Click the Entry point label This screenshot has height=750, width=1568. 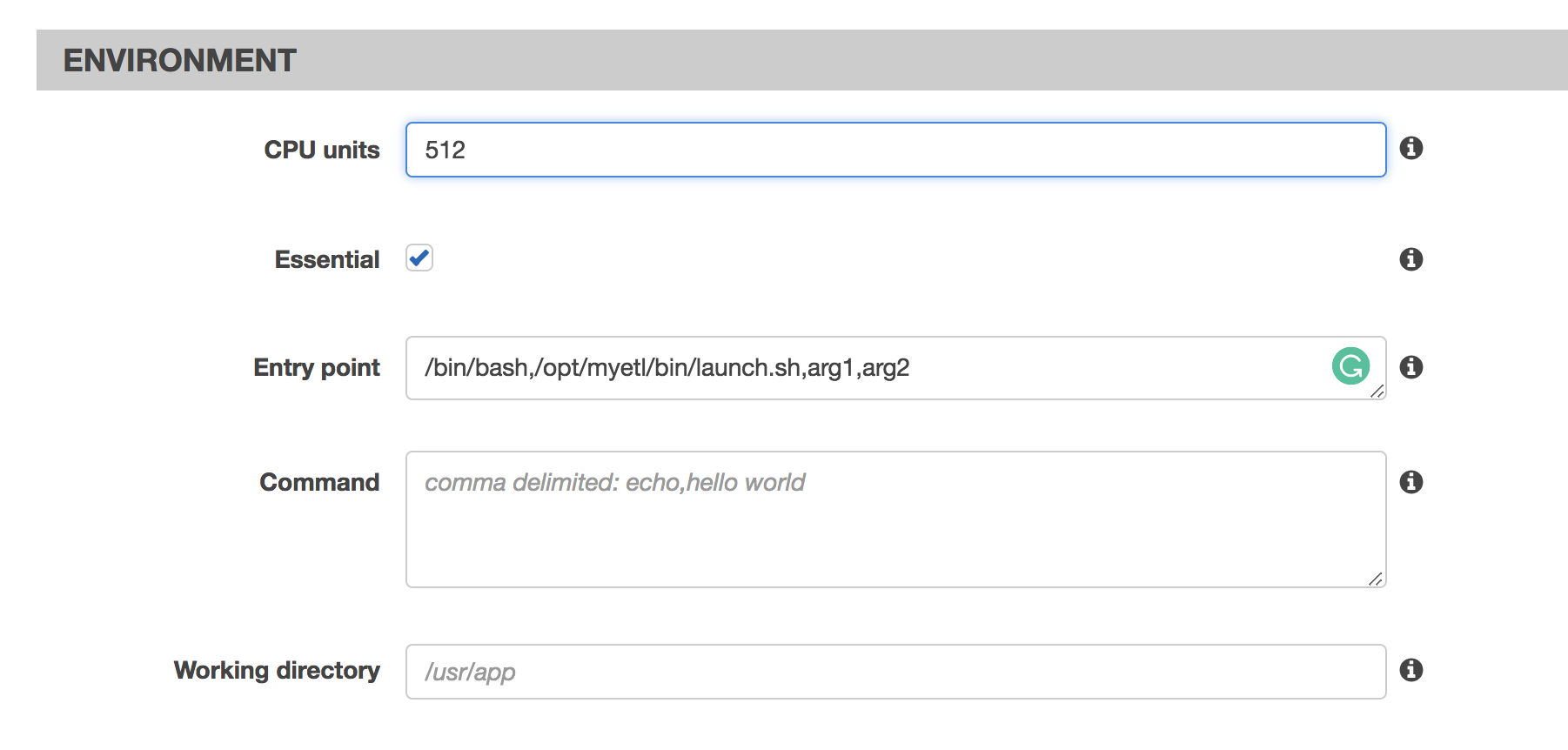click(x=317, y=368)
